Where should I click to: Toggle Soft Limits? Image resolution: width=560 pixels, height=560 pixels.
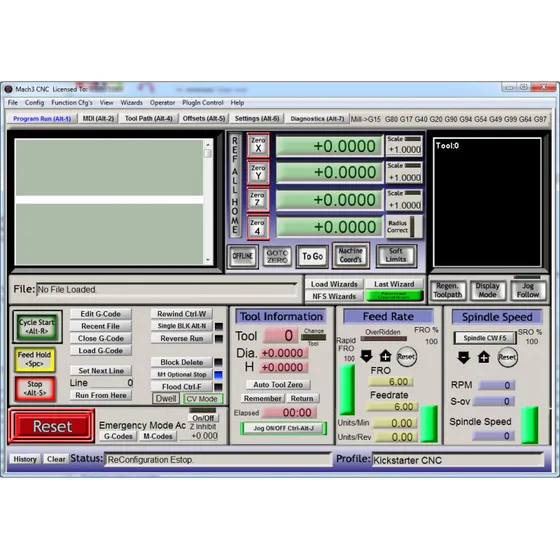(x=396, y=255)
